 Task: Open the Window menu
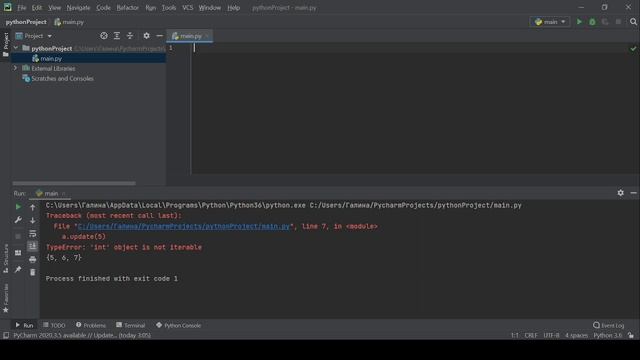click(210, 8)
